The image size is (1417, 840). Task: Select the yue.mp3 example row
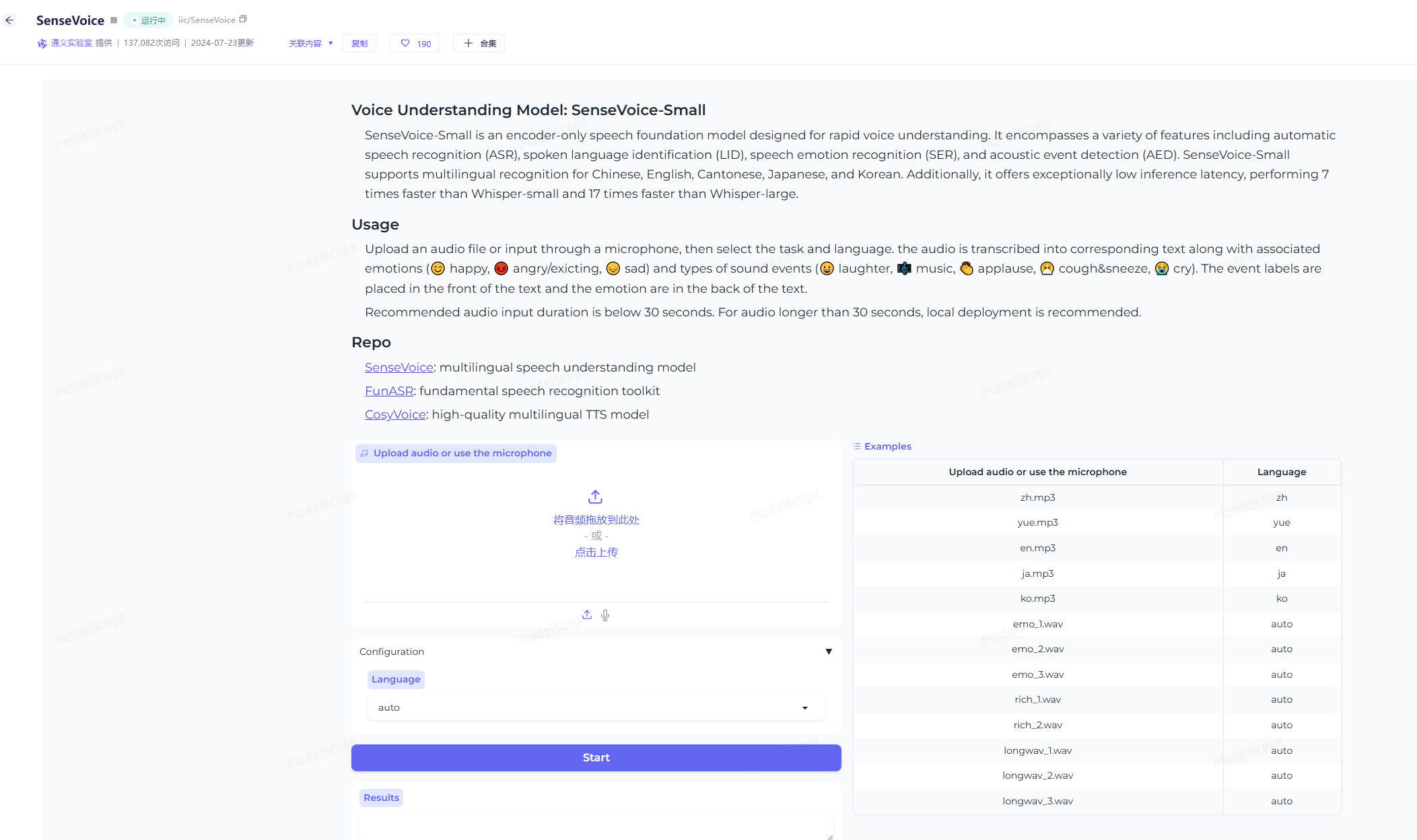tap(1037, 522)
